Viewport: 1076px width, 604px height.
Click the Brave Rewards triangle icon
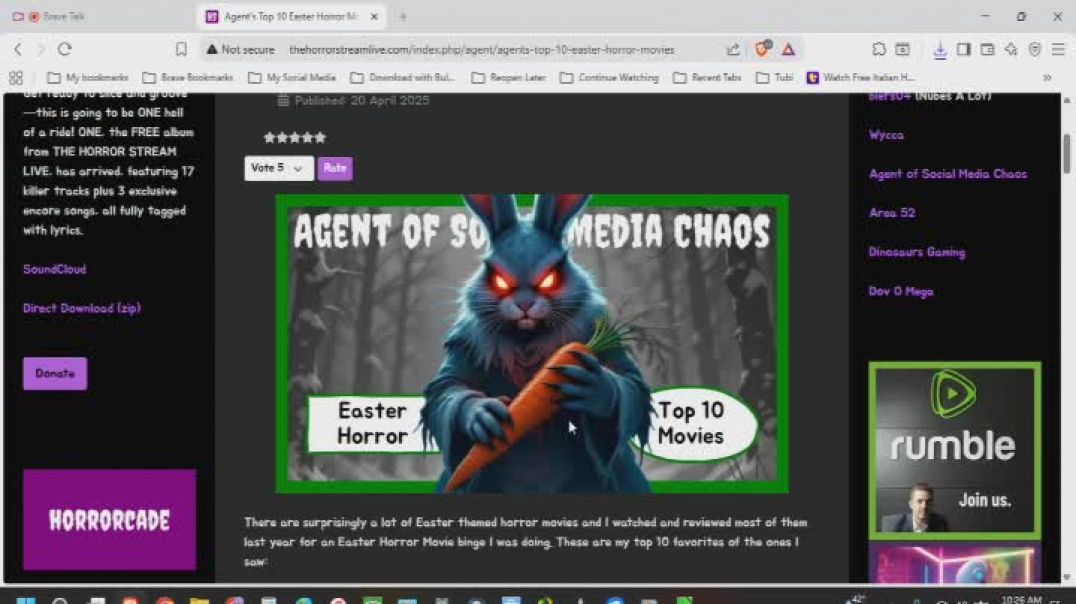pyautogui.click(x=788, y=49)
